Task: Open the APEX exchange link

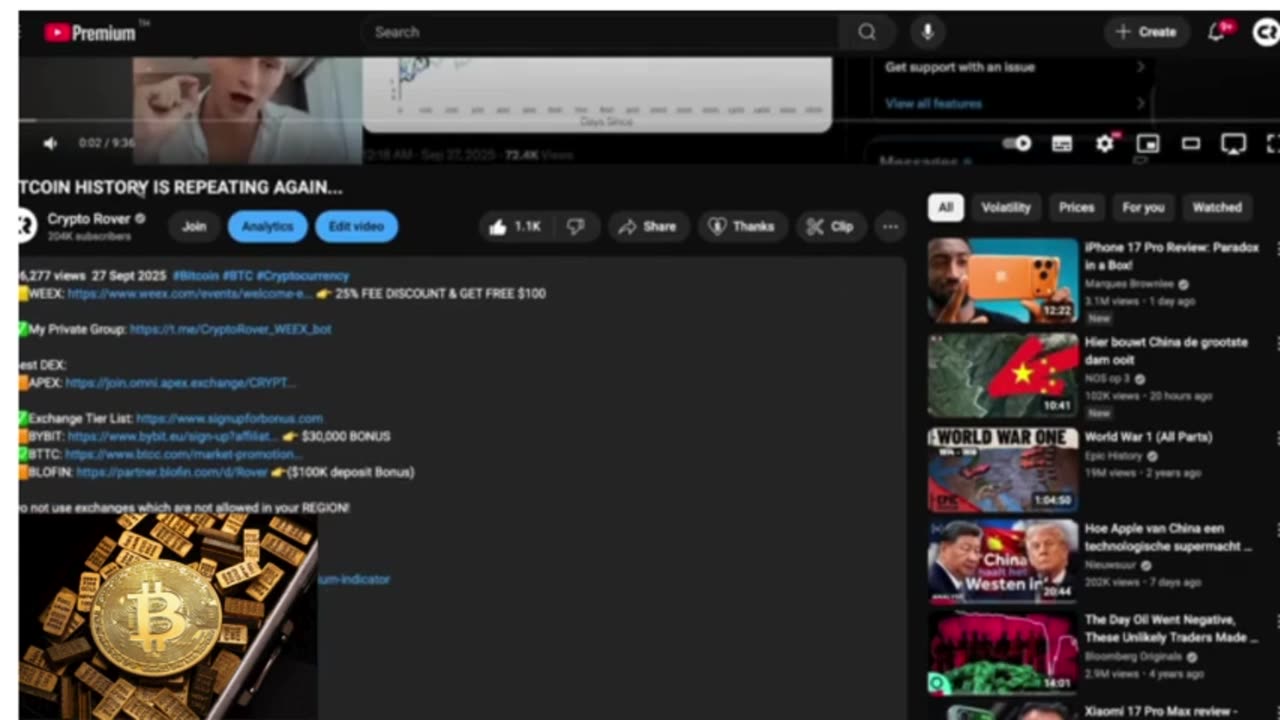Action: 180,383
